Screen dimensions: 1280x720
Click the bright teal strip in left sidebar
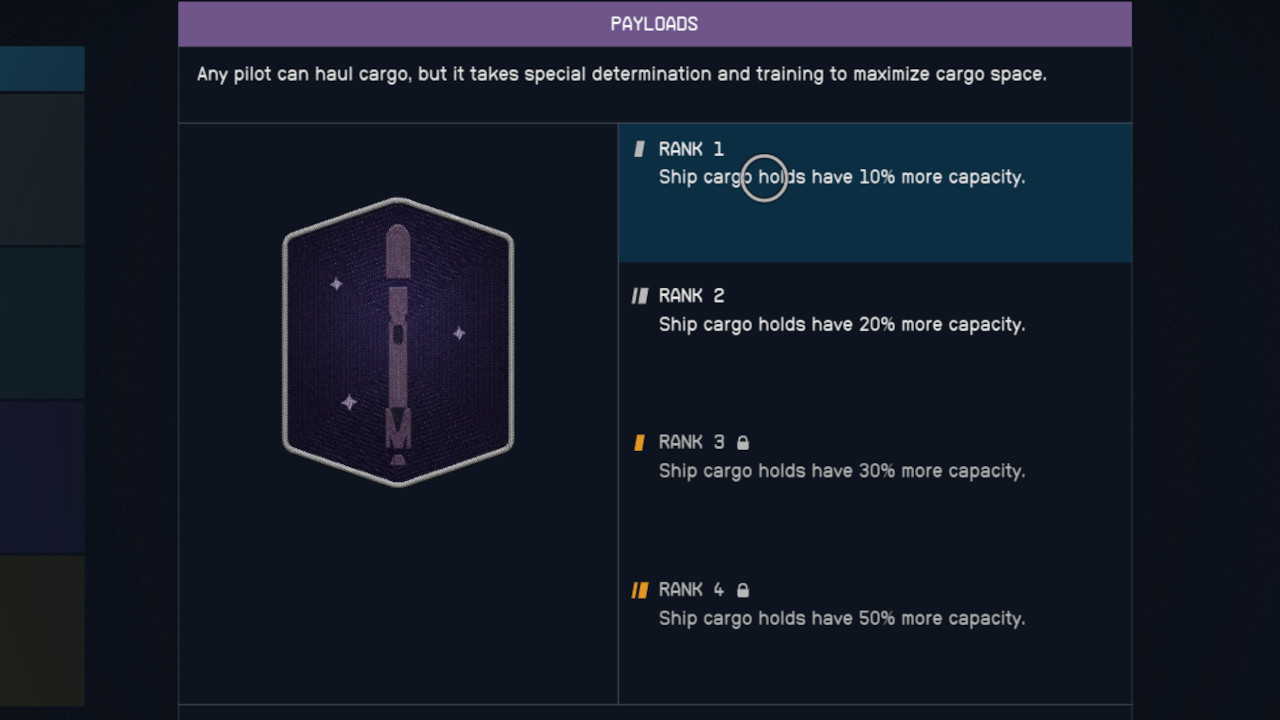pos(42,69)
